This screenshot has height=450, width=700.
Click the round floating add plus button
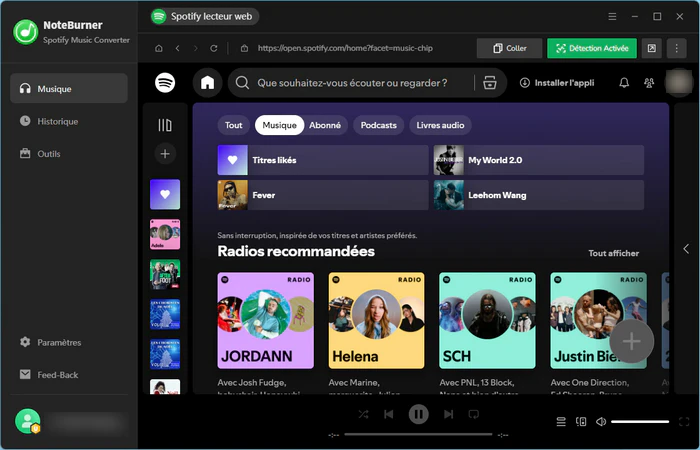click(x=632, y=342)
